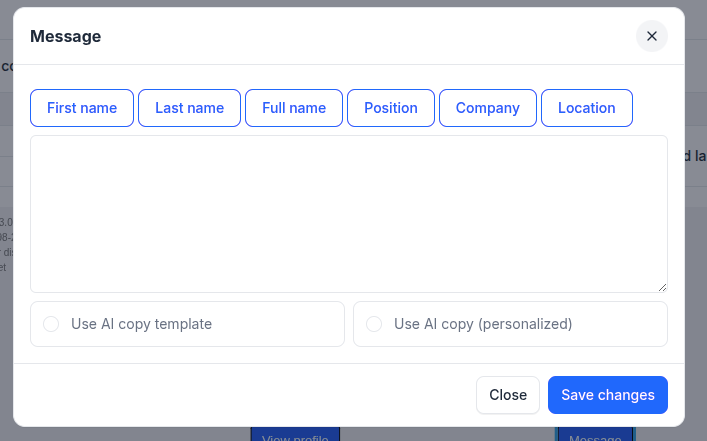Insert the Position variable

pyautogui.click(x=390, y=108)
